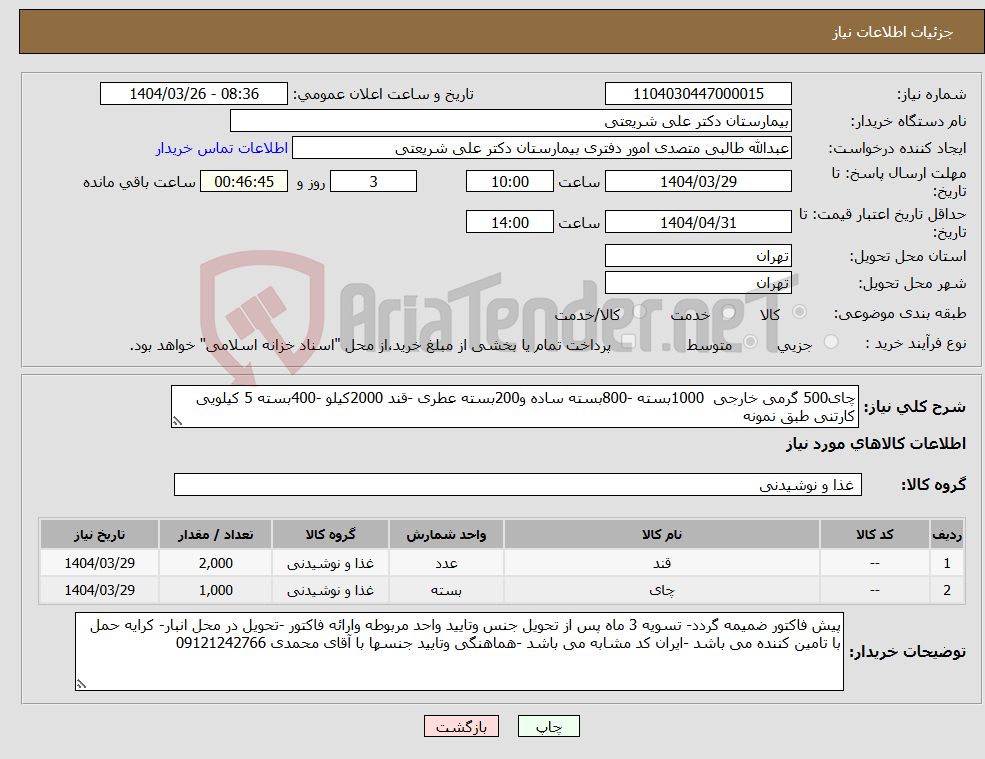Click row number 2 cell
Screen dimensions: 985x759
point(947,590)
